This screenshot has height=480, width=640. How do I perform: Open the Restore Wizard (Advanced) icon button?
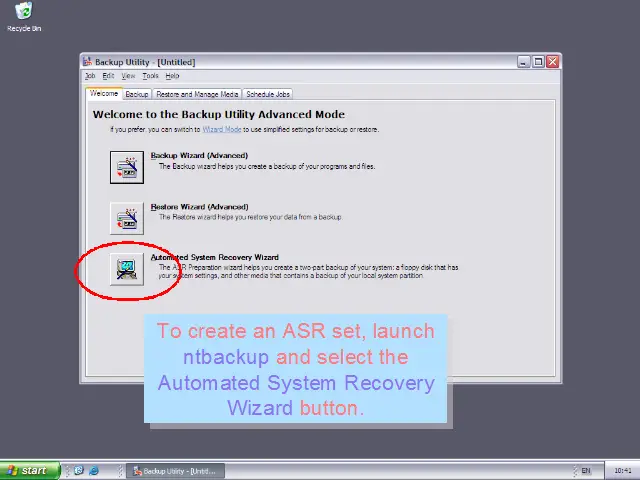tap(127, 217)
